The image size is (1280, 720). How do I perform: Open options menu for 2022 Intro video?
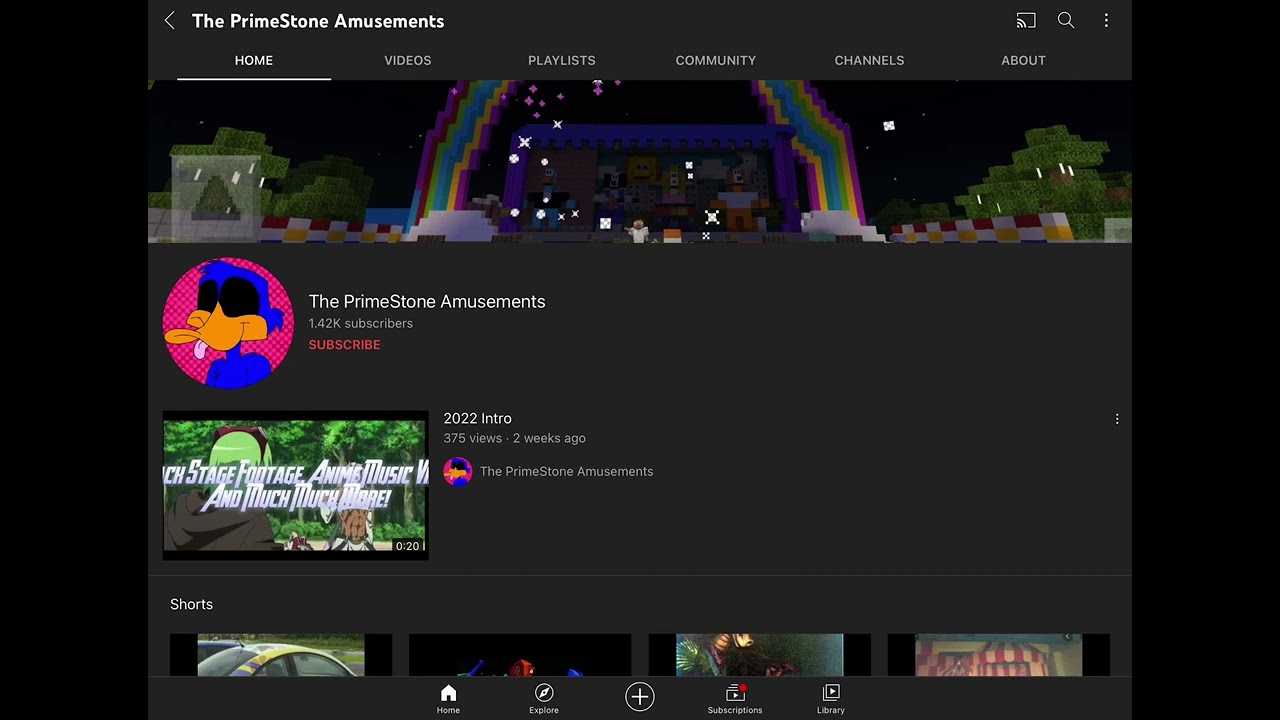click(x=1117, y=419)
